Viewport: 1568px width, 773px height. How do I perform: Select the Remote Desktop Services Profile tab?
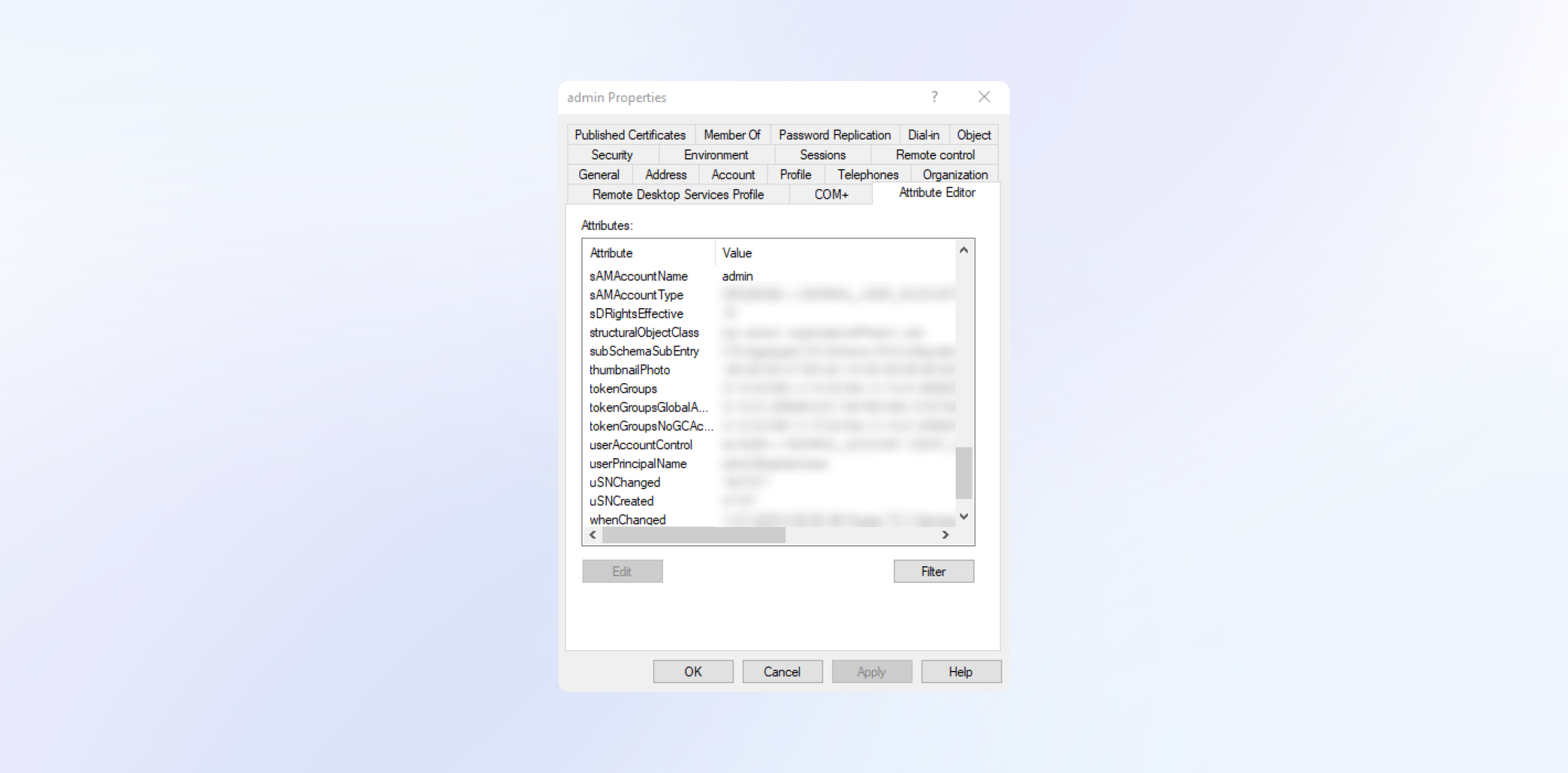(678, 195)
